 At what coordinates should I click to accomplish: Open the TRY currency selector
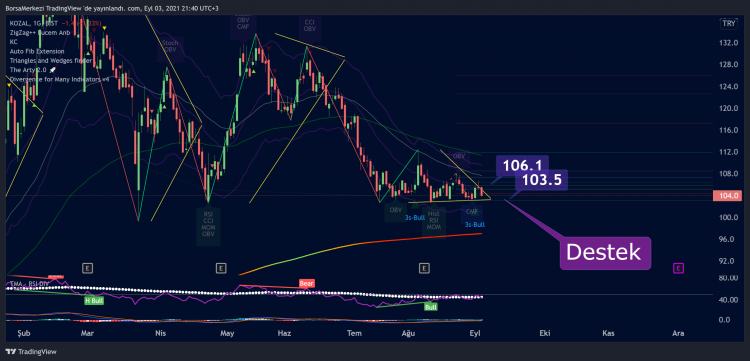[x=728, y=23]
